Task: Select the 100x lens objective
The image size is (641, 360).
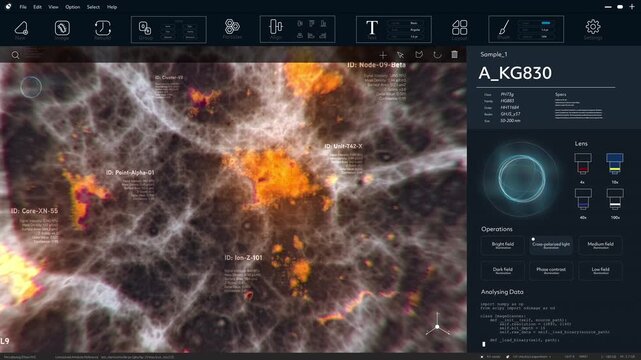Action: (x=615, y=199)
